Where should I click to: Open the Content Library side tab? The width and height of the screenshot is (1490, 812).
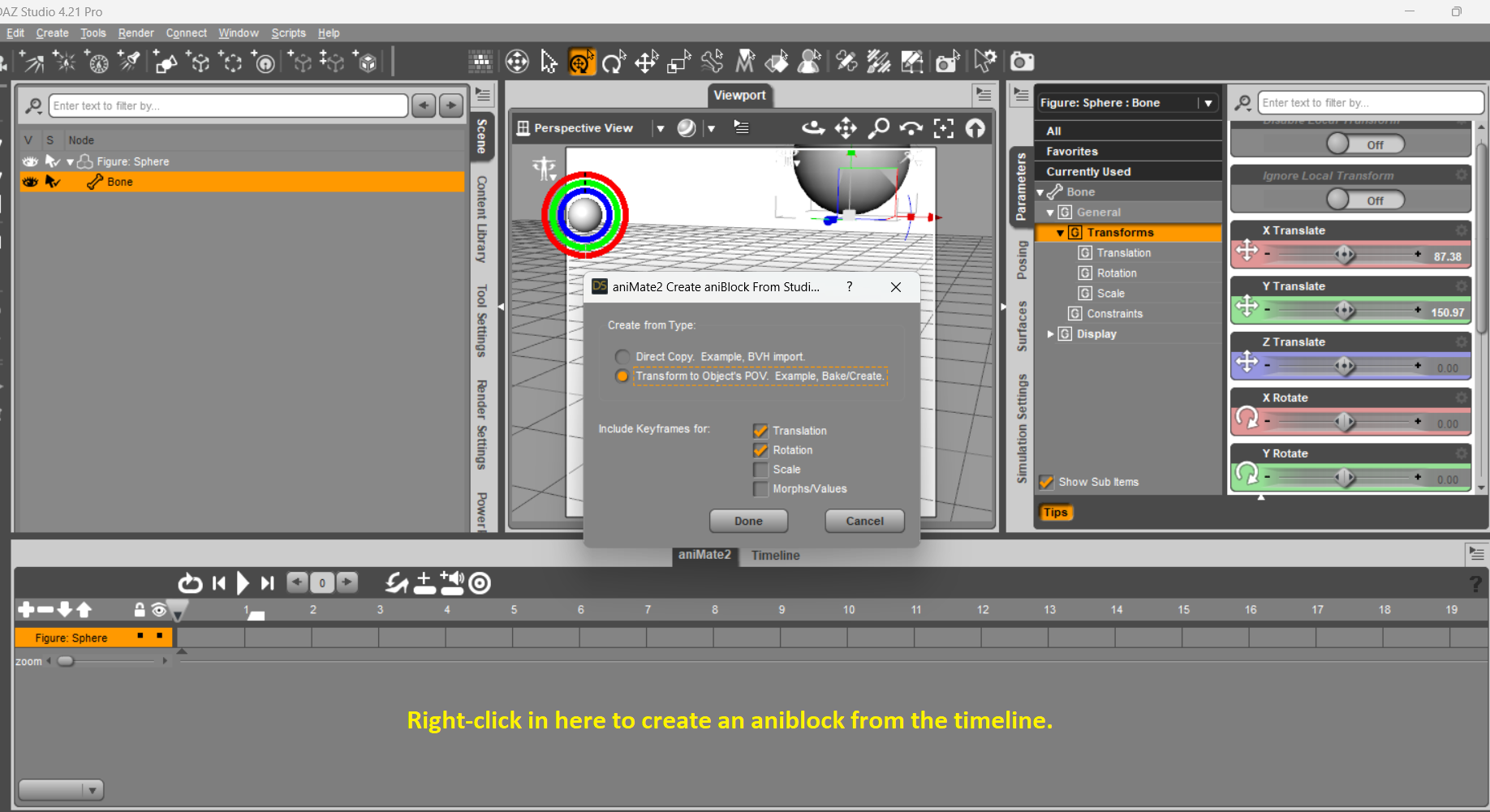coord(481,219)
